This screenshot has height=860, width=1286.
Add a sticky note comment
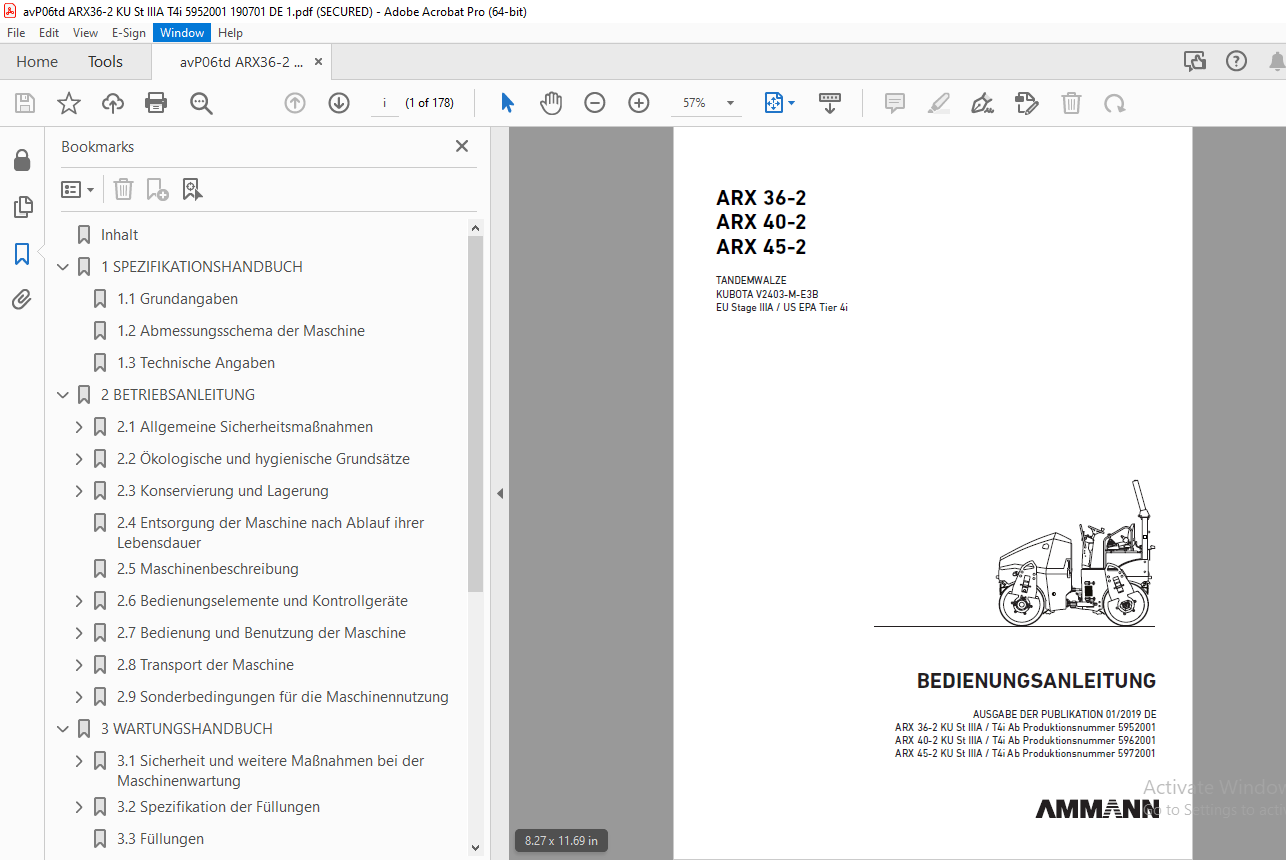tap(895, 103)
